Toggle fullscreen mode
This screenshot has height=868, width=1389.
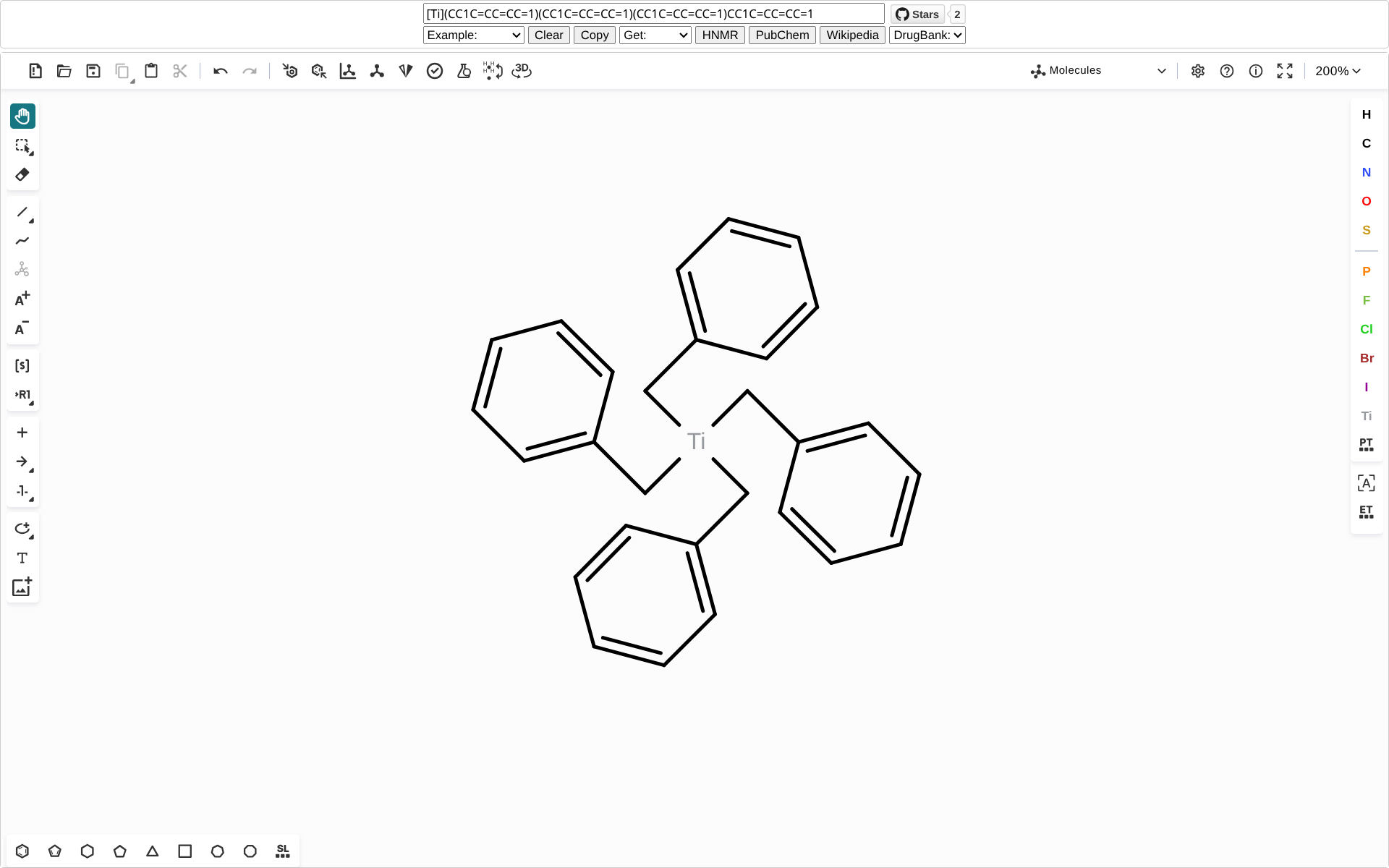pyautogui.click(x=1284, y=71)
